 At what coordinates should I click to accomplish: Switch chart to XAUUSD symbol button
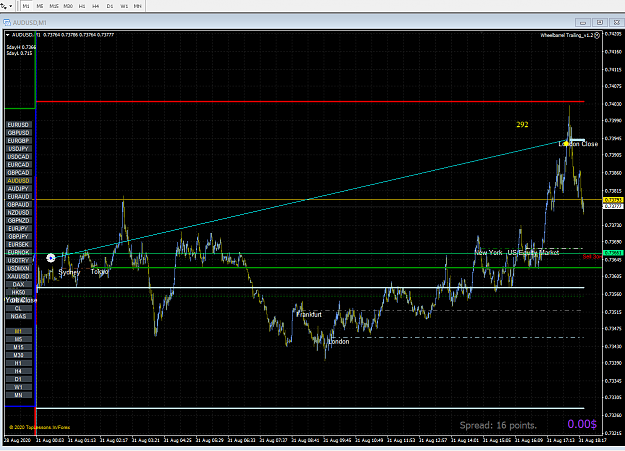[18, 276]
